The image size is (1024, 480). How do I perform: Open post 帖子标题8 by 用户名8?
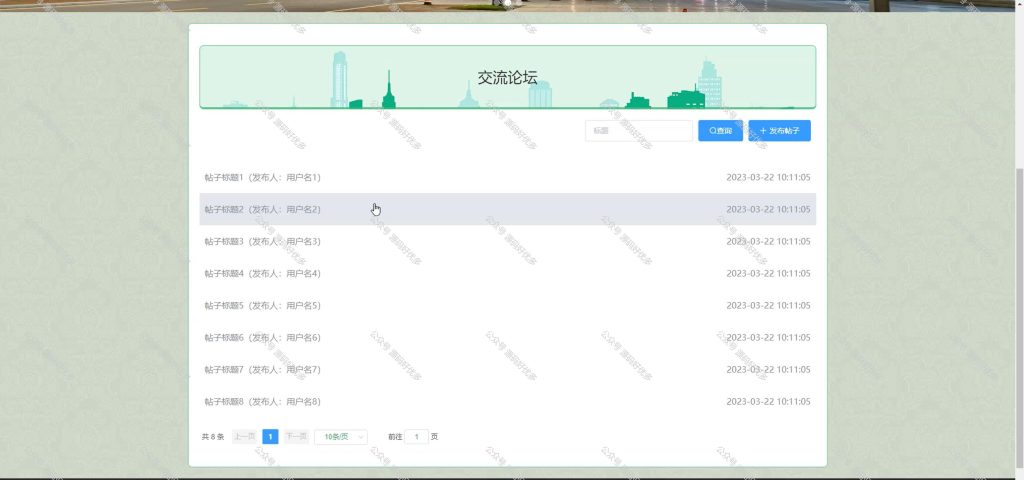tap(507, 401)
